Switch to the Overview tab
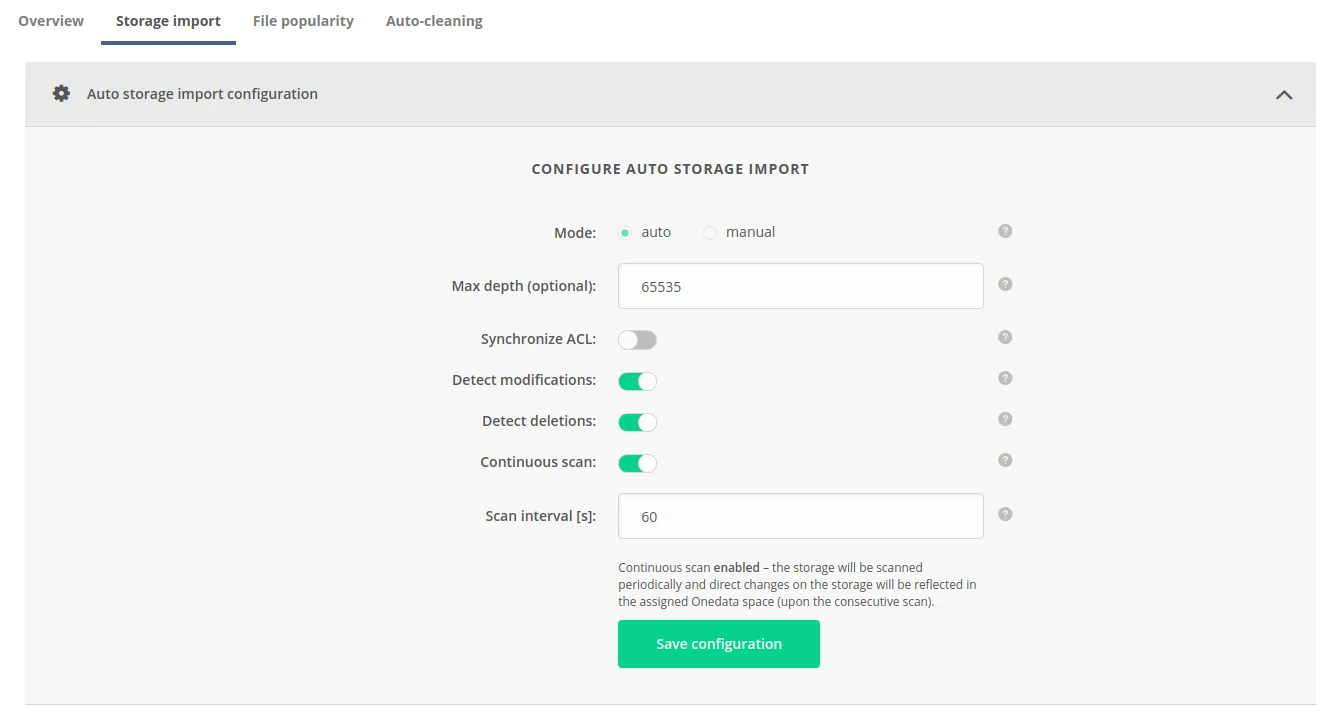 (50, 20)
